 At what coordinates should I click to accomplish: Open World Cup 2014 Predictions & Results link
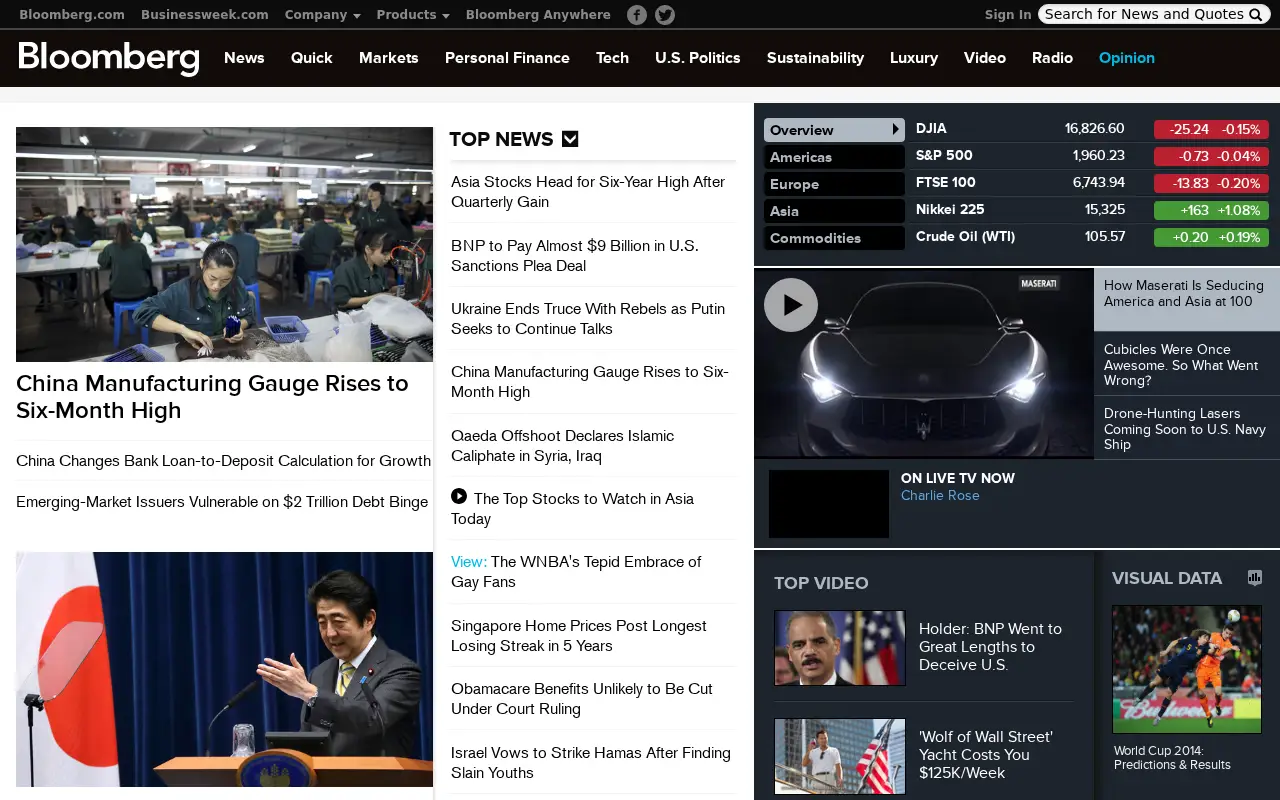coord(1172,758)
